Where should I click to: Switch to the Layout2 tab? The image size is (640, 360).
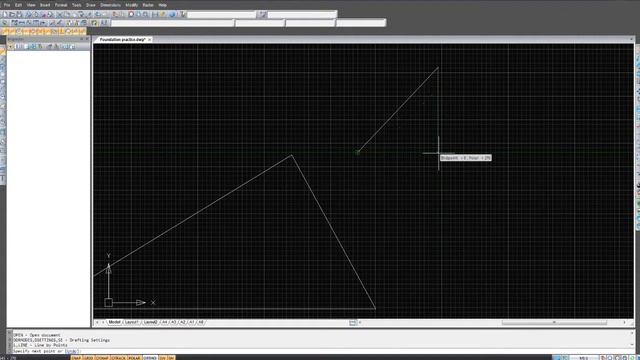(x=151, y=322)
